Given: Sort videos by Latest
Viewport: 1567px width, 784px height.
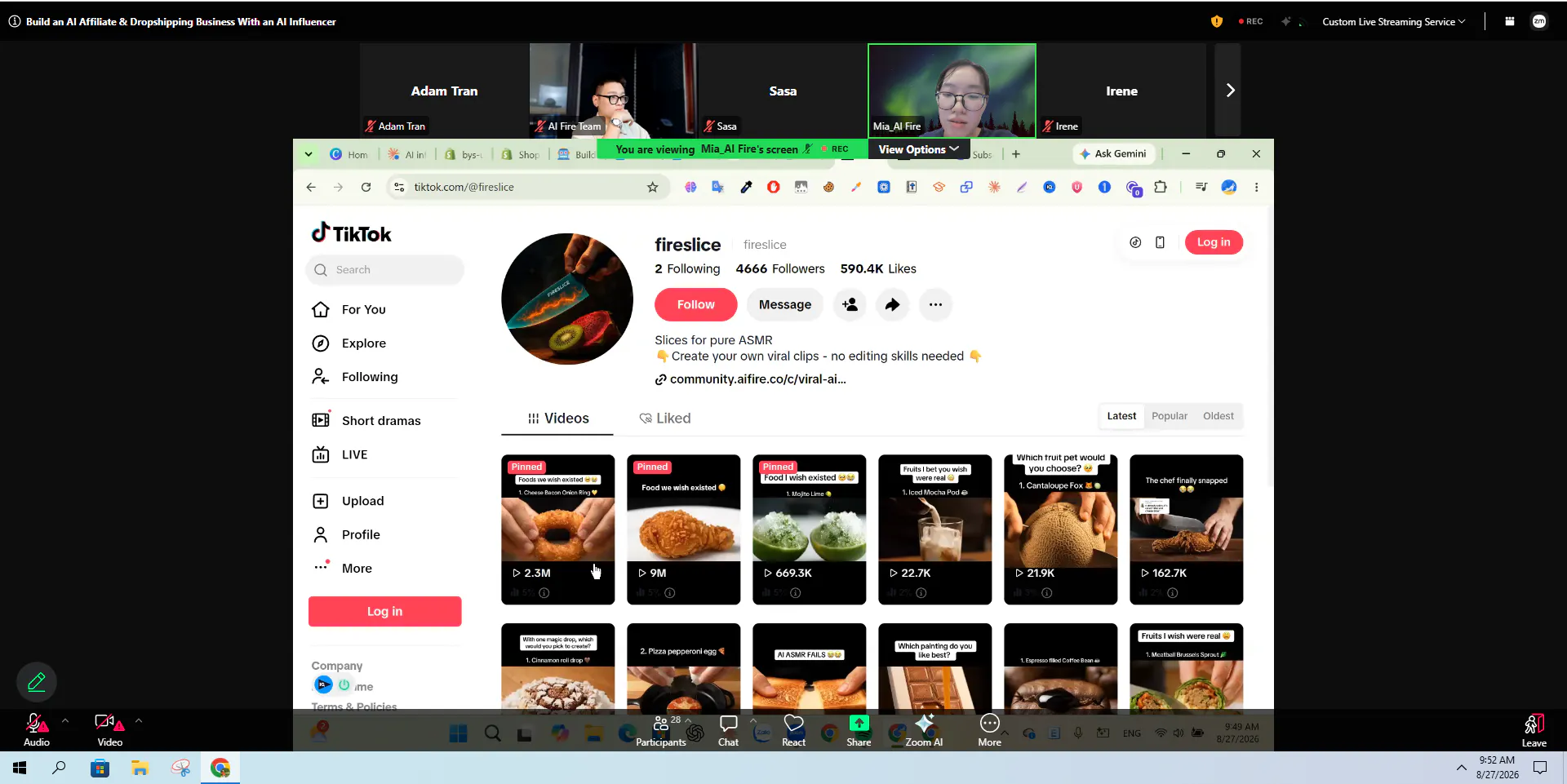Looking at the screenshot, I should pyautogui.click(x=1121, y=416).
